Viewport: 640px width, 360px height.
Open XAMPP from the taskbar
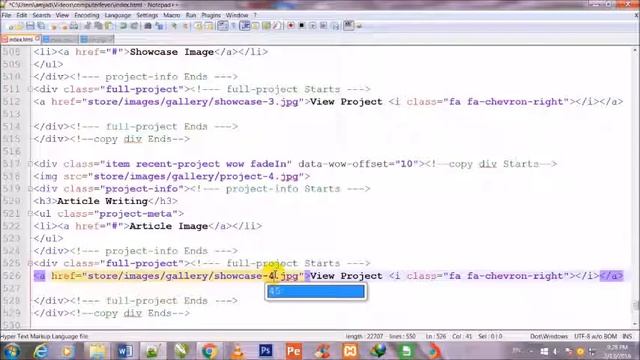[x=350, y=351]
